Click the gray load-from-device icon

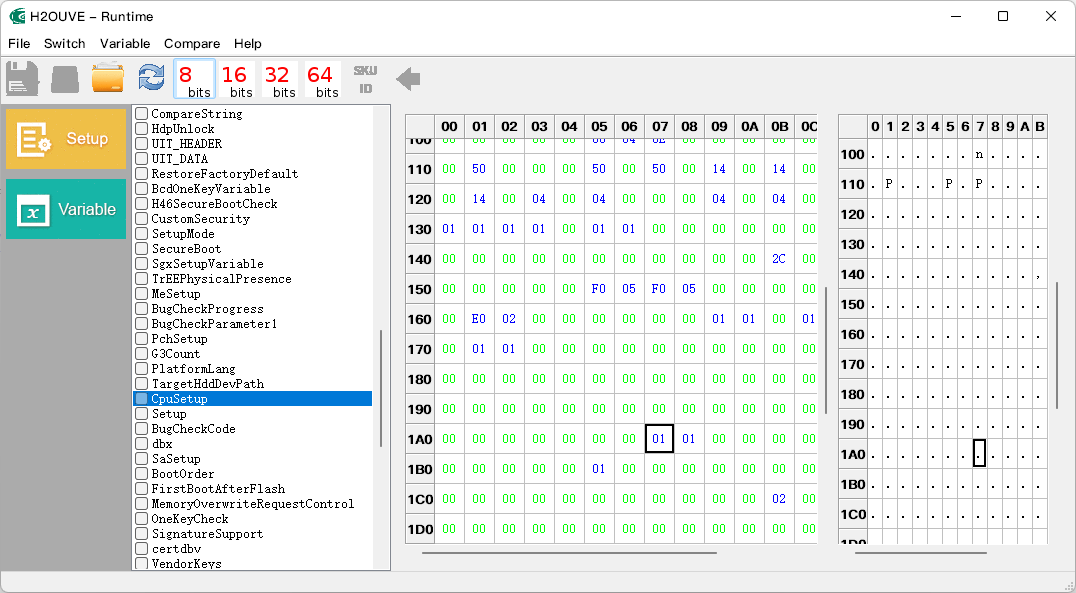click(x=65, y=80)
